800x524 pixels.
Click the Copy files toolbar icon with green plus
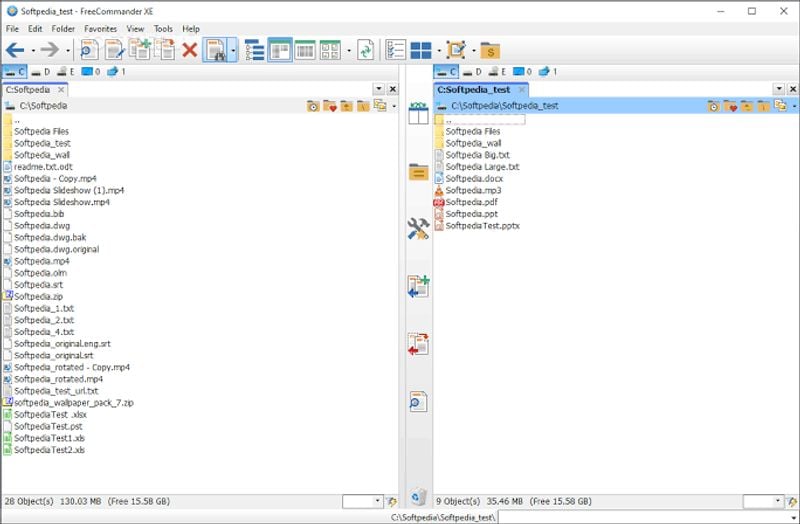tap(139, 49)
